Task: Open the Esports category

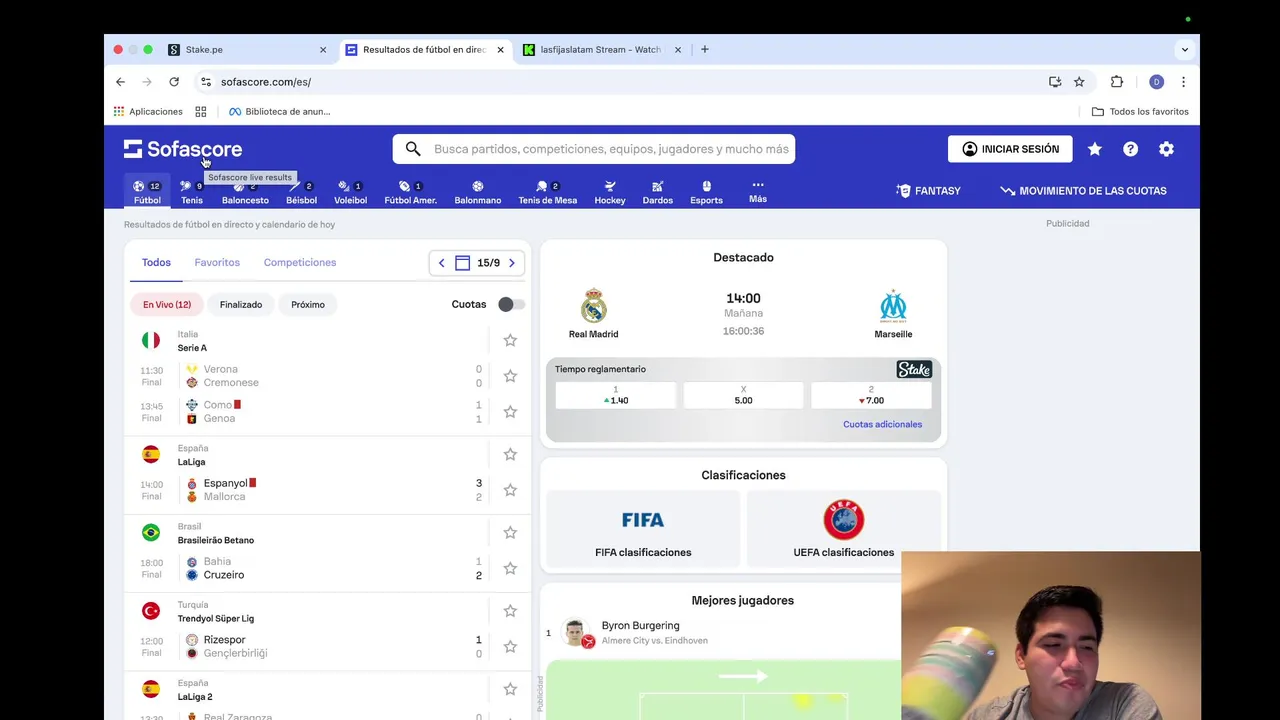Action: click(x=706, y=192)
